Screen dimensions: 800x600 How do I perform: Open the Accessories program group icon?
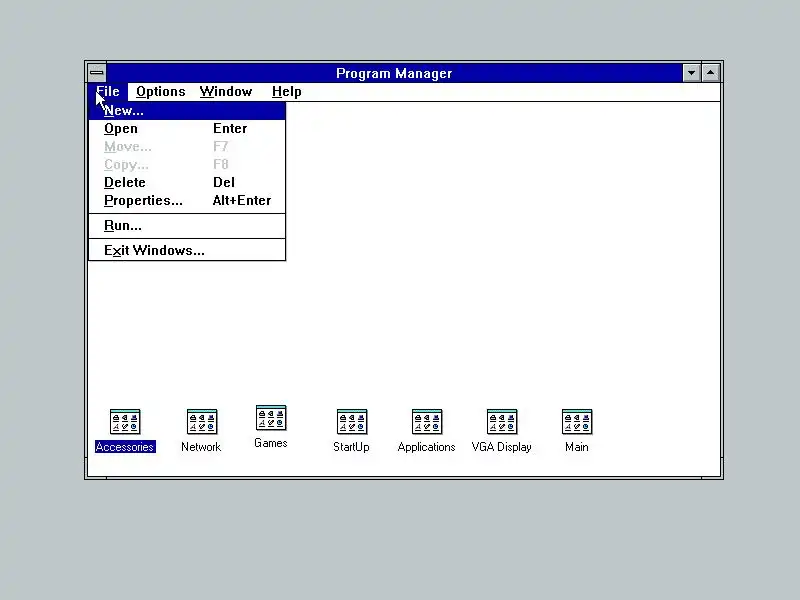pos(125,421)
